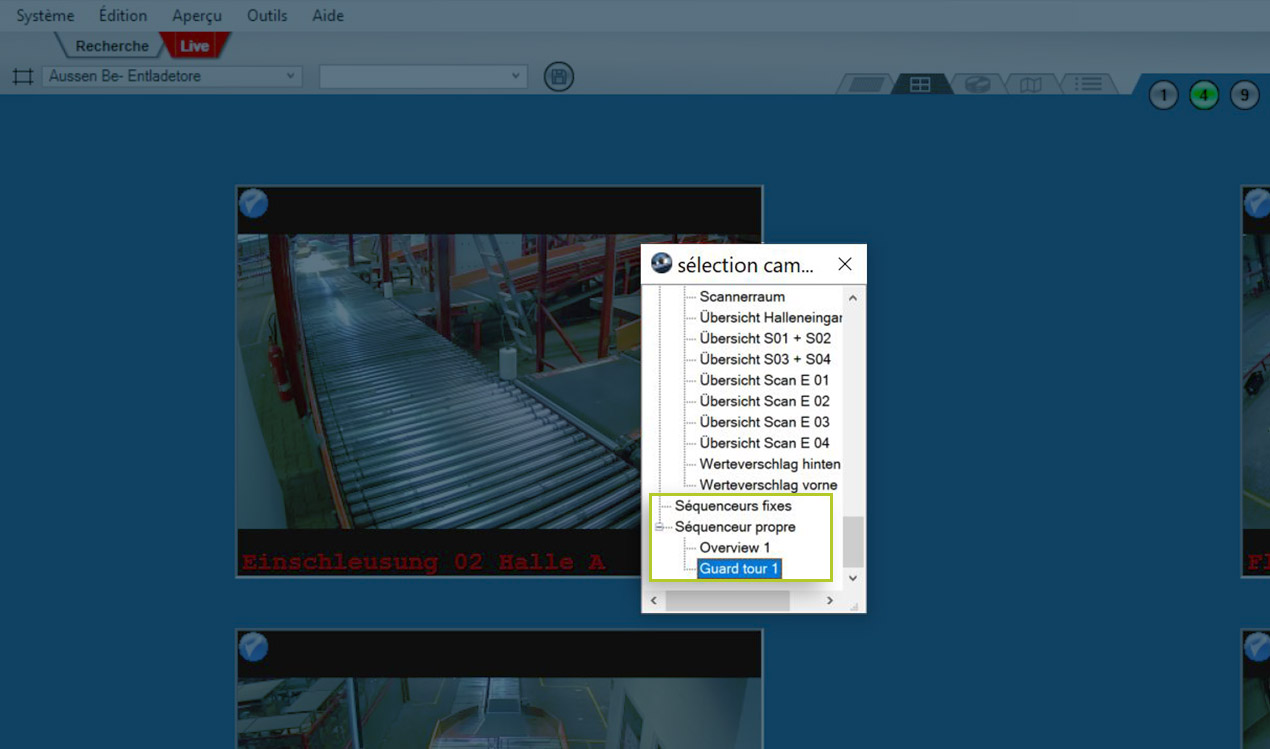Close the sélection cam dialog
The height and width of the screenshot is (749, 1270).
845,264
